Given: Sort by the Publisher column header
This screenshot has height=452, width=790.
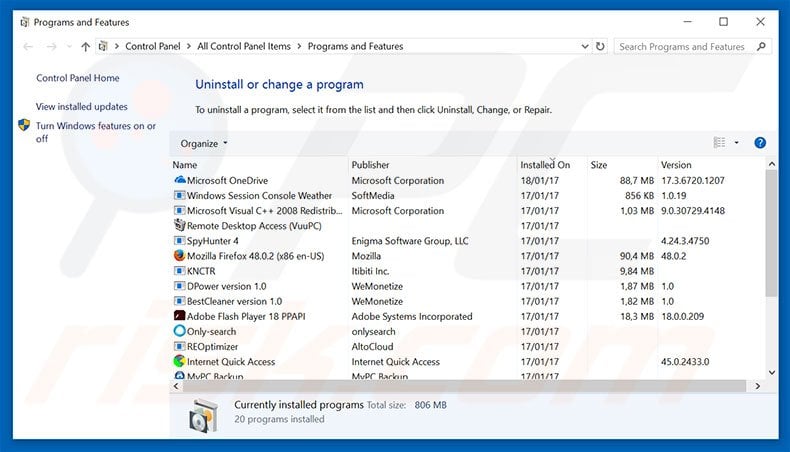Looking at the screenshot, I should pyautogui.click(x=370, y=165).
